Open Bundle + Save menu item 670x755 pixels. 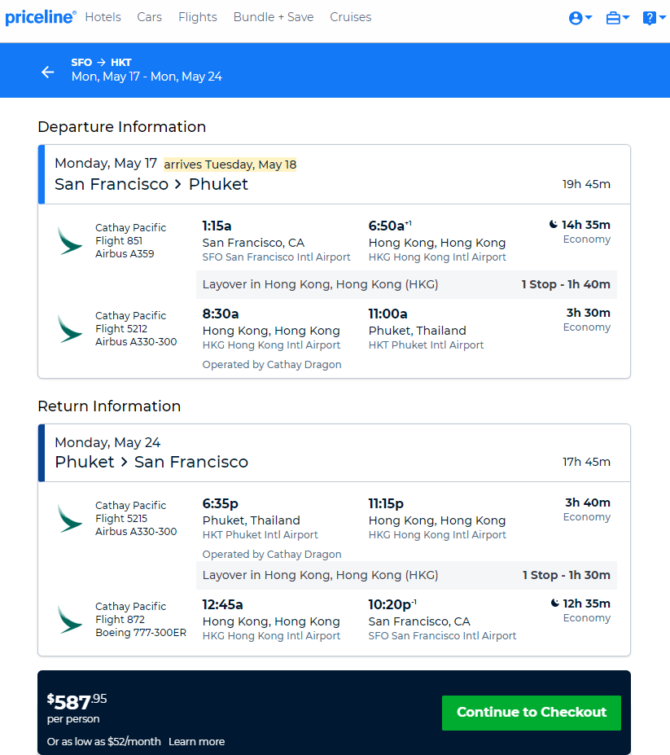pos(274,17)
